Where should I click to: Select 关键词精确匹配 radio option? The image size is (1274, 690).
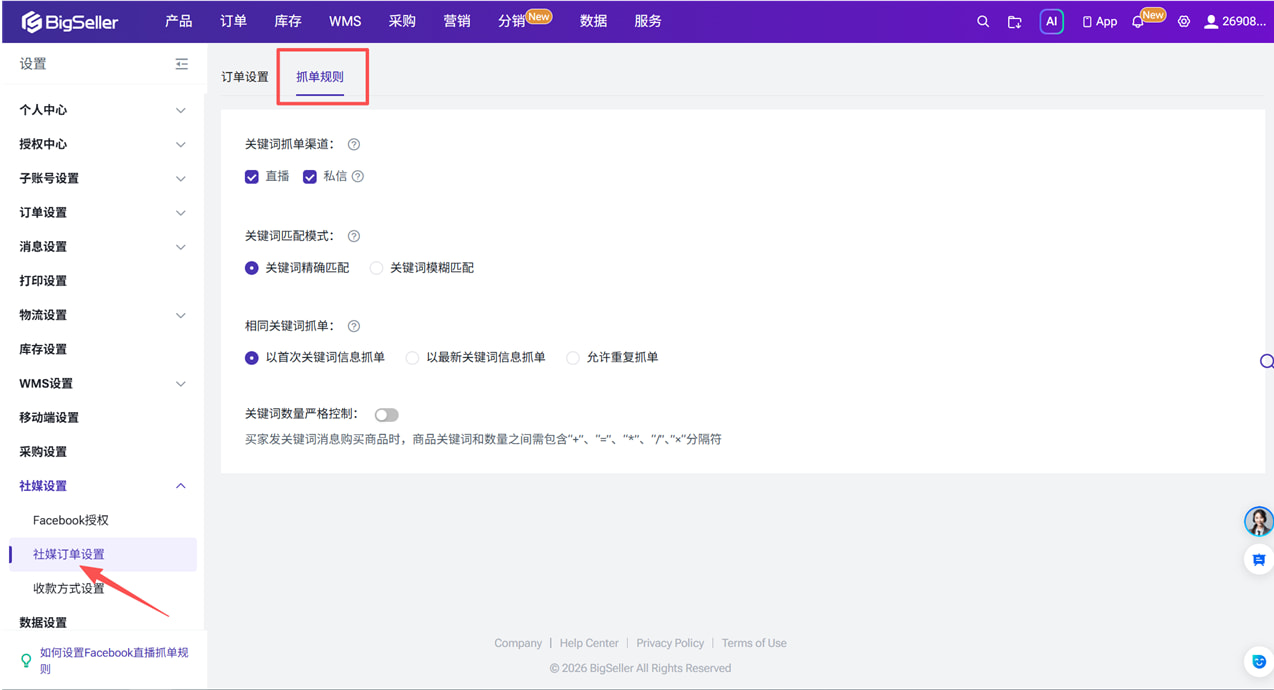[252, 268]
